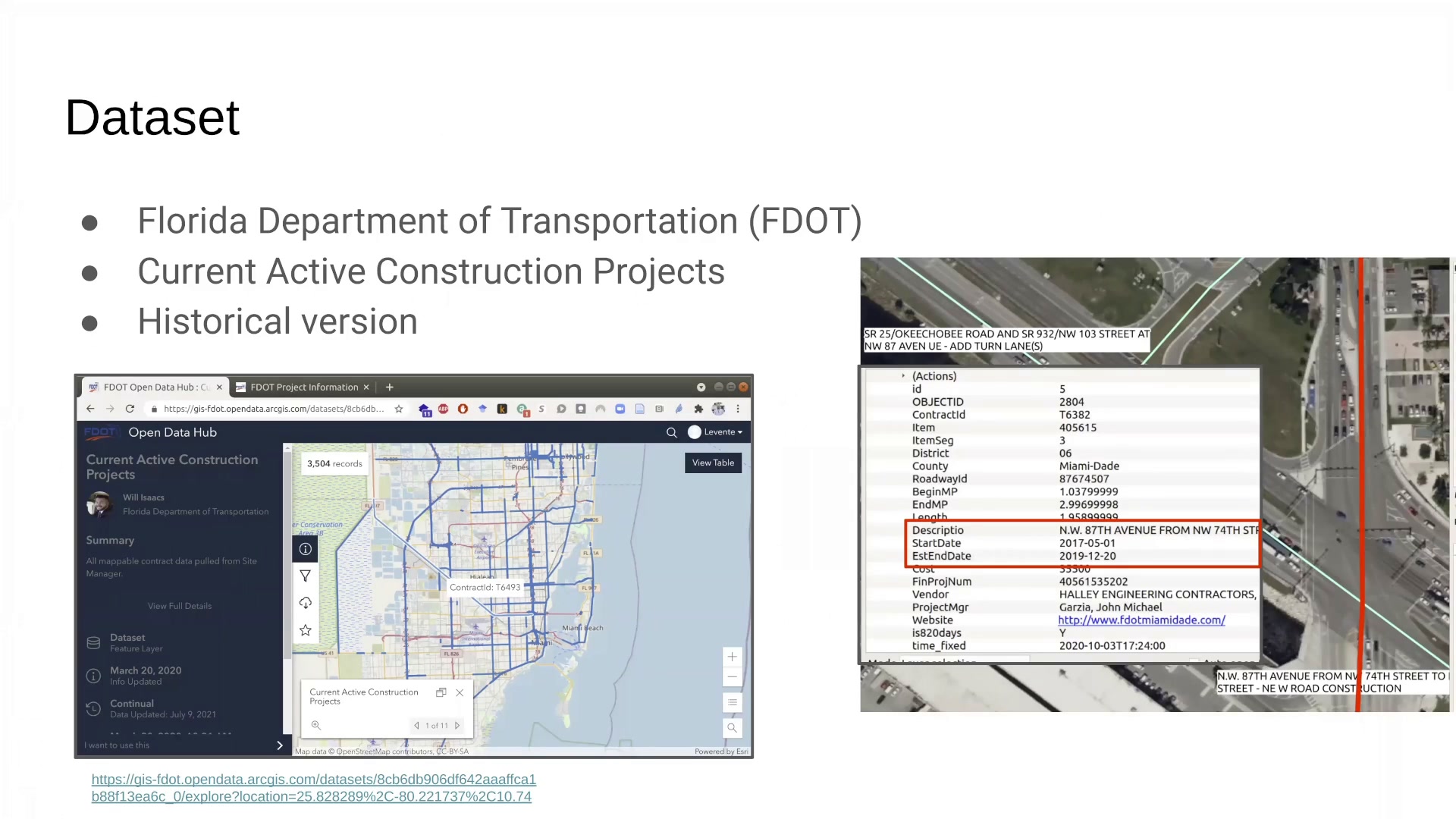Search the Open Data Hub site

click(671, 432)
